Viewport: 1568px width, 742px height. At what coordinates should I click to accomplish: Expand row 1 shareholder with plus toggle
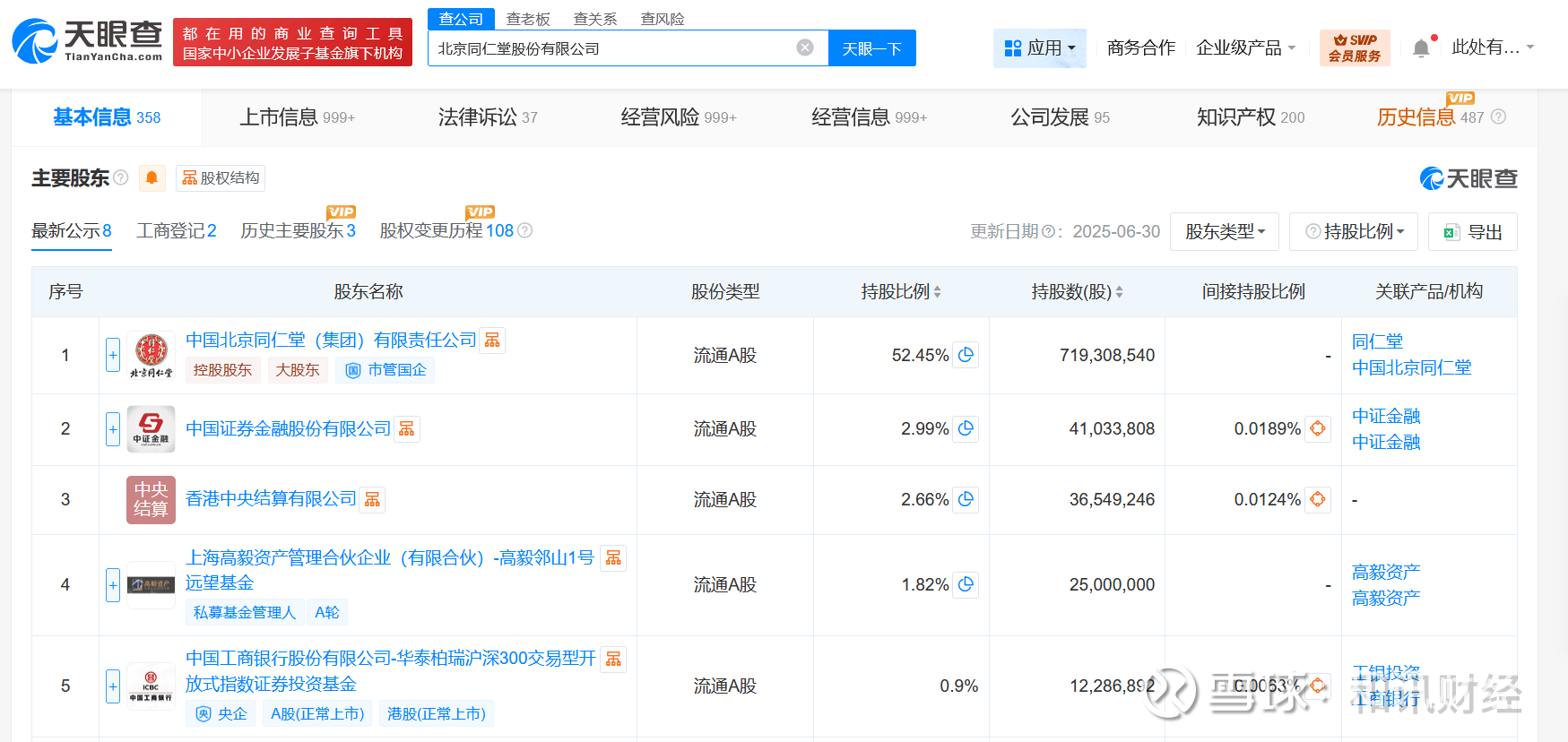click(x=113, y=355)
